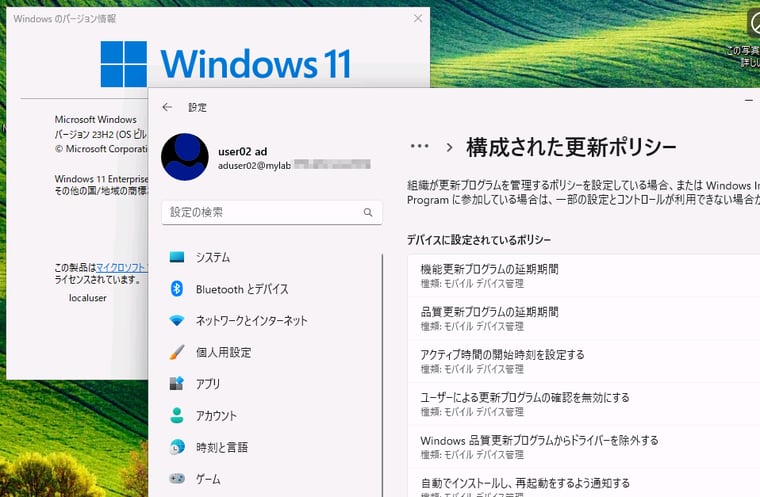
Task: Click the デバイスに設定されているポリシー heading
Action: 479,240
